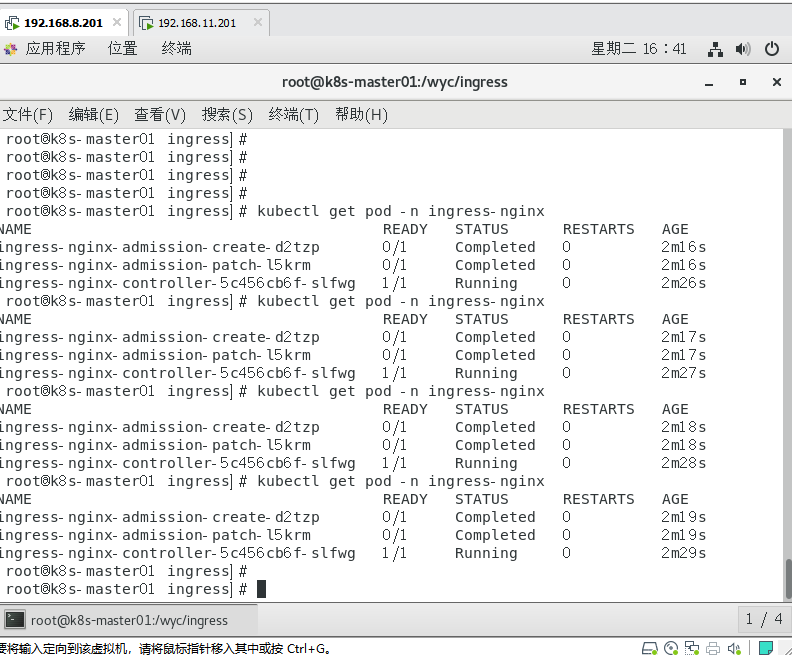Screen dimensions: 792x655
Task: Click the power icon in the top panel
Action: (x=772, y=49)
